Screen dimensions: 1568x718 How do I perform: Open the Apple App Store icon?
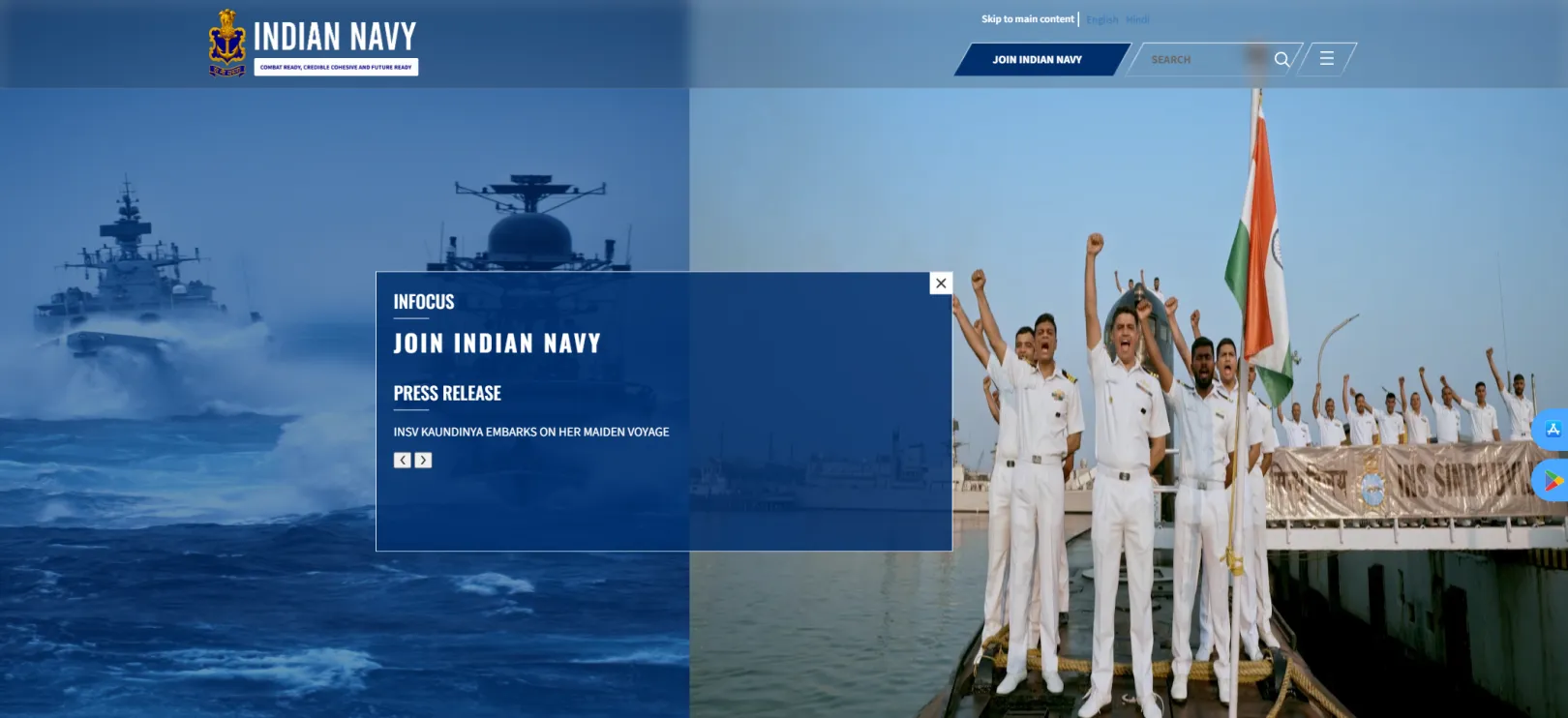click(1552, 430)
